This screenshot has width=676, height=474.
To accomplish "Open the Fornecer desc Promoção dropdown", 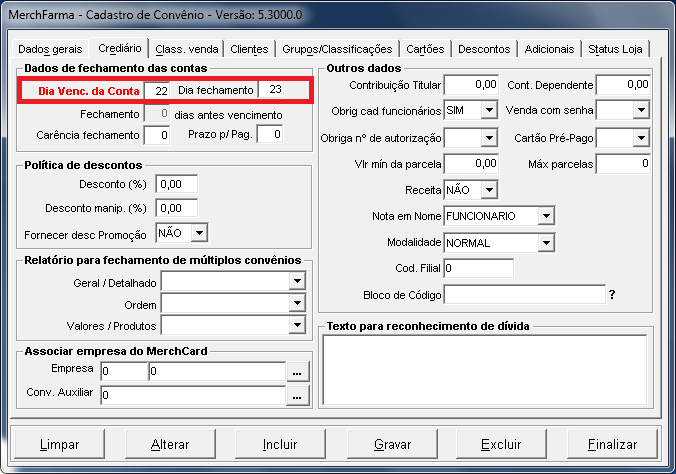I will (x=199, y=233).
